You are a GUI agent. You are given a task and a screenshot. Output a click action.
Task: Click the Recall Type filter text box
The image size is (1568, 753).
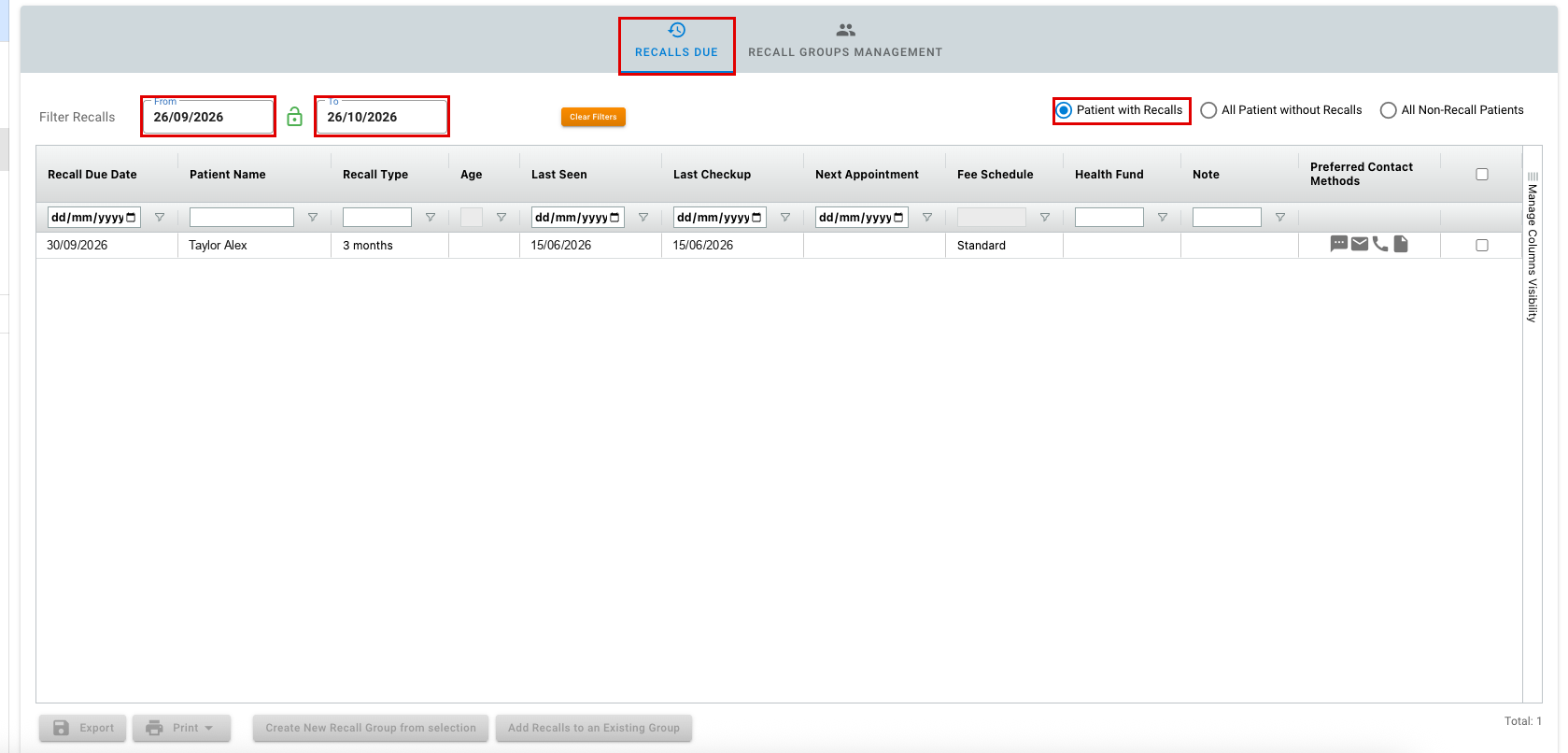point(377,218)
